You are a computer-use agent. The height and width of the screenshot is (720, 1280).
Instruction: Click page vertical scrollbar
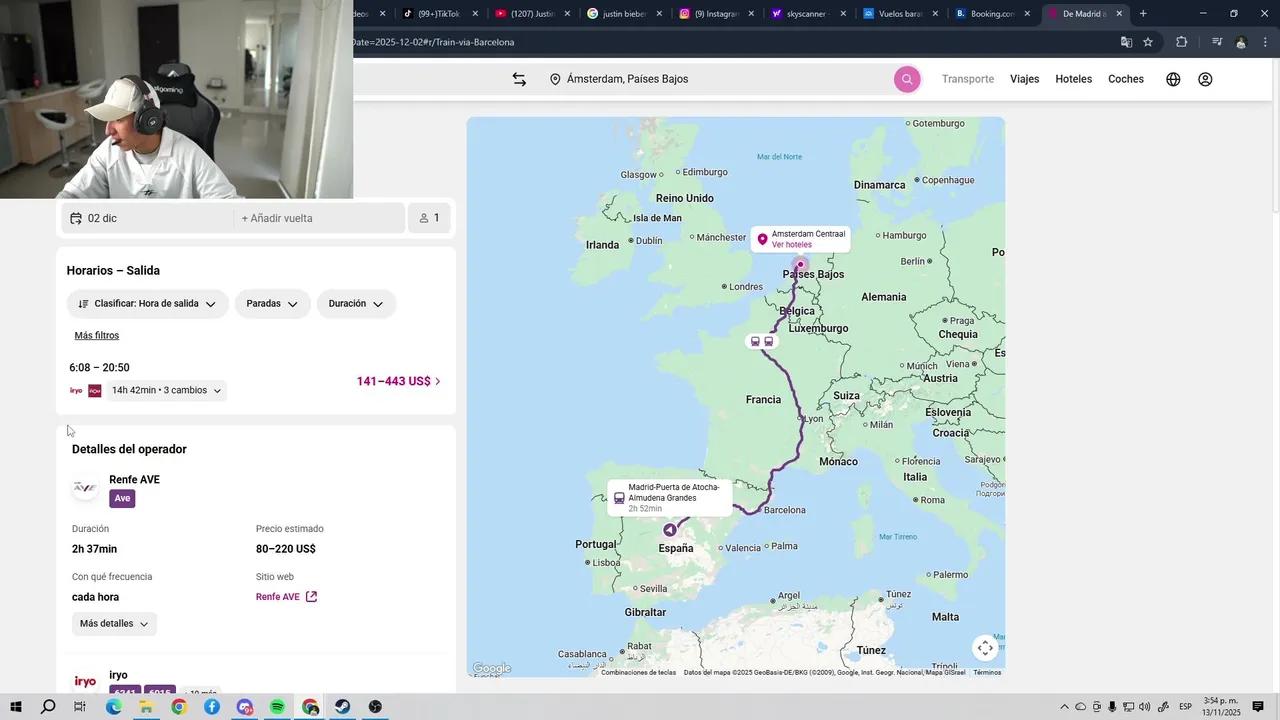pos(1274,135)
